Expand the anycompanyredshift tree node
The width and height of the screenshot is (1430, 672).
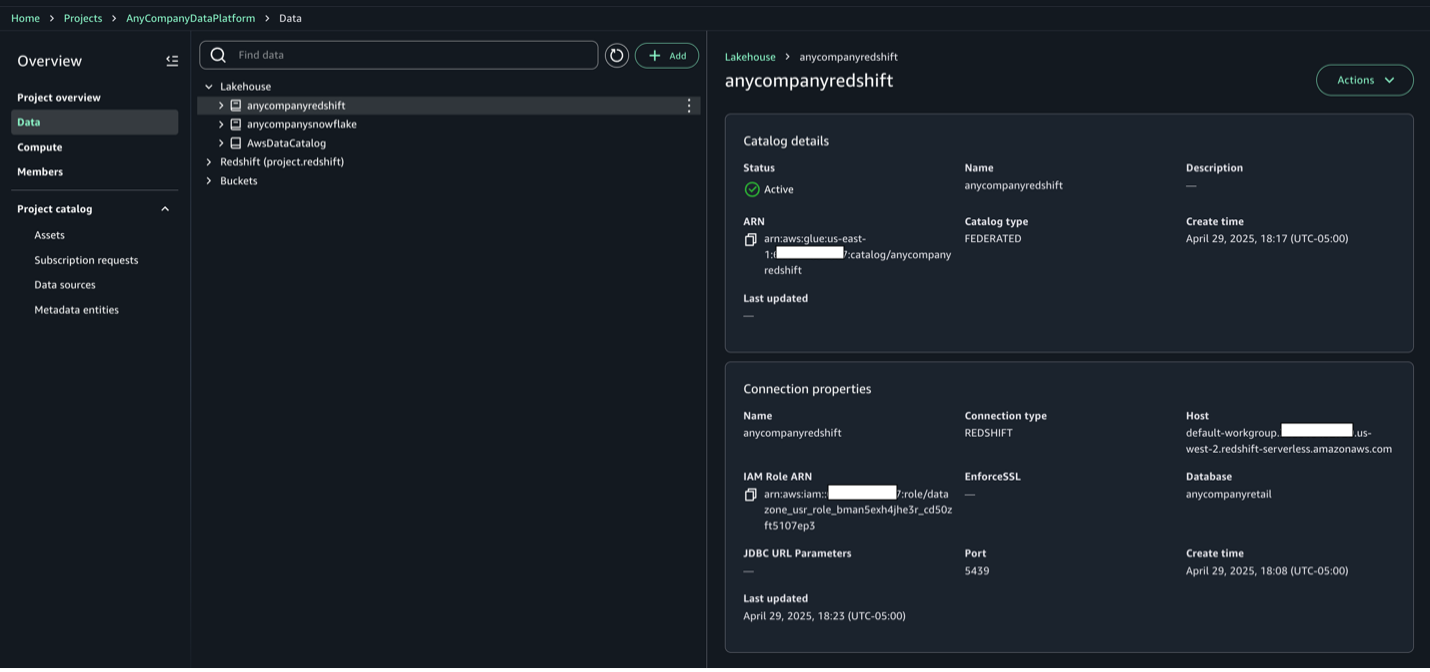(221, 105)
